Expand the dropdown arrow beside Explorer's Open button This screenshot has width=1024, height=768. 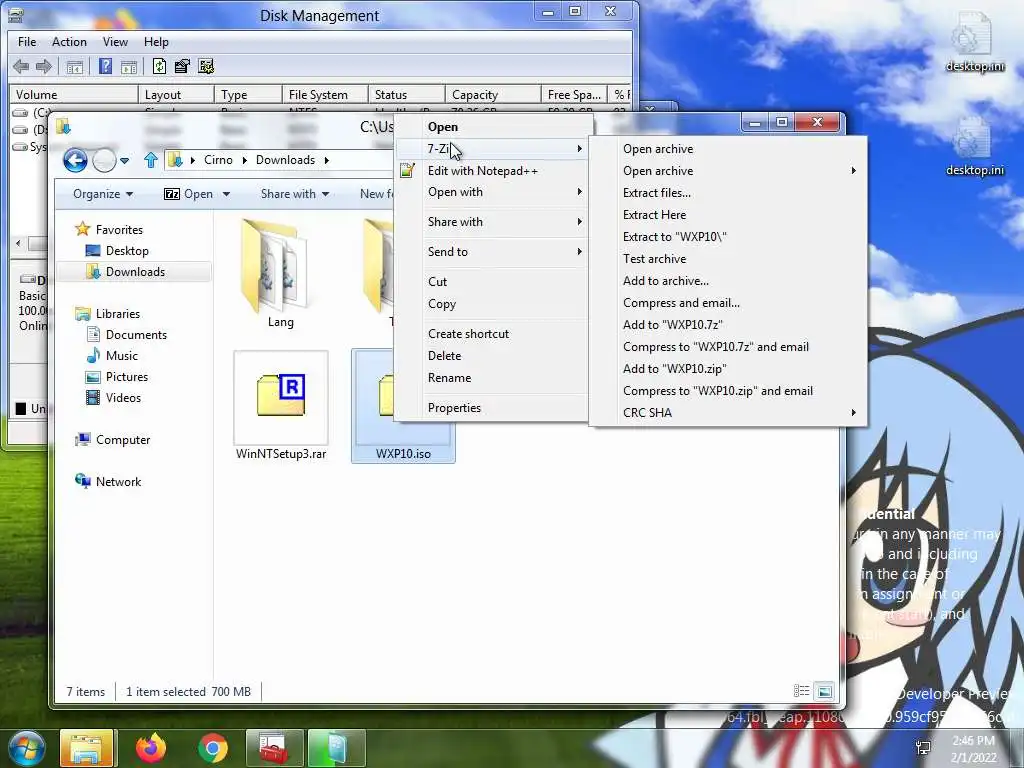pyautogui.click(x=227, y=194)
